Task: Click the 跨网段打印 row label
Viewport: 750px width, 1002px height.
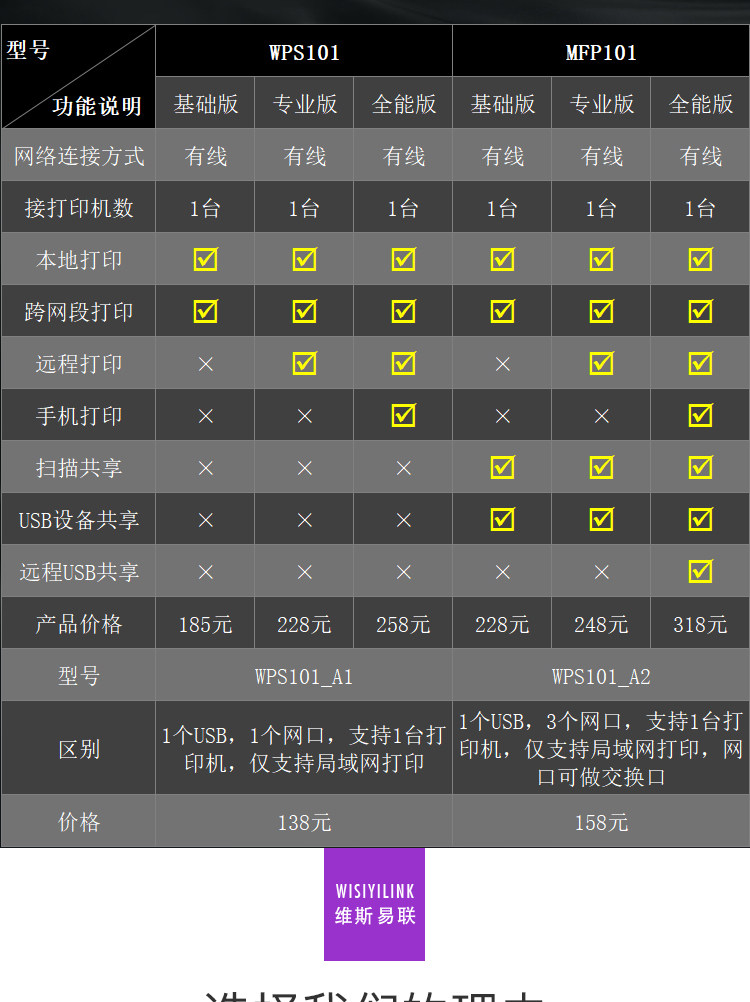Action: point(79,312)
